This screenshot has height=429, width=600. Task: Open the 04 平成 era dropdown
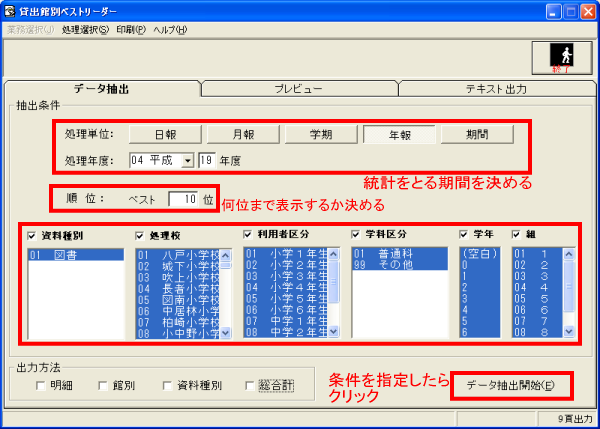[188, 161]
